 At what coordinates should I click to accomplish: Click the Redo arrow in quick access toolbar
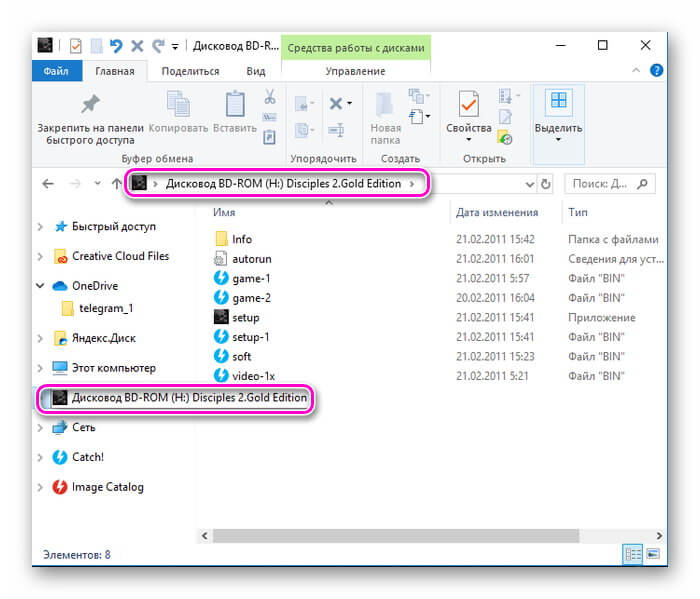tap(158, 46)
